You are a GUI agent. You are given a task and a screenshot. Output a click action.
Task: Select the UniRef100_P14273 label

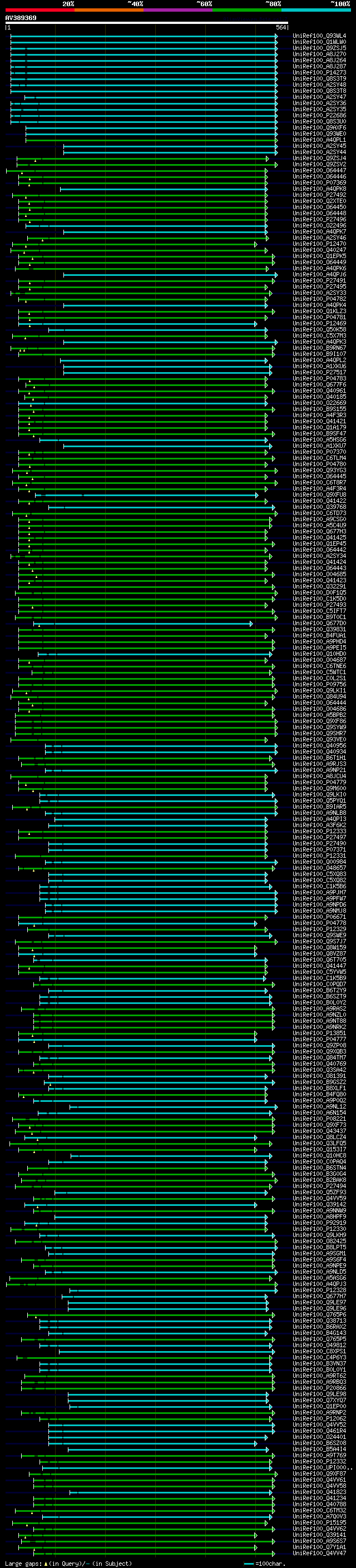pyautogui.click(x=319, y=72)
